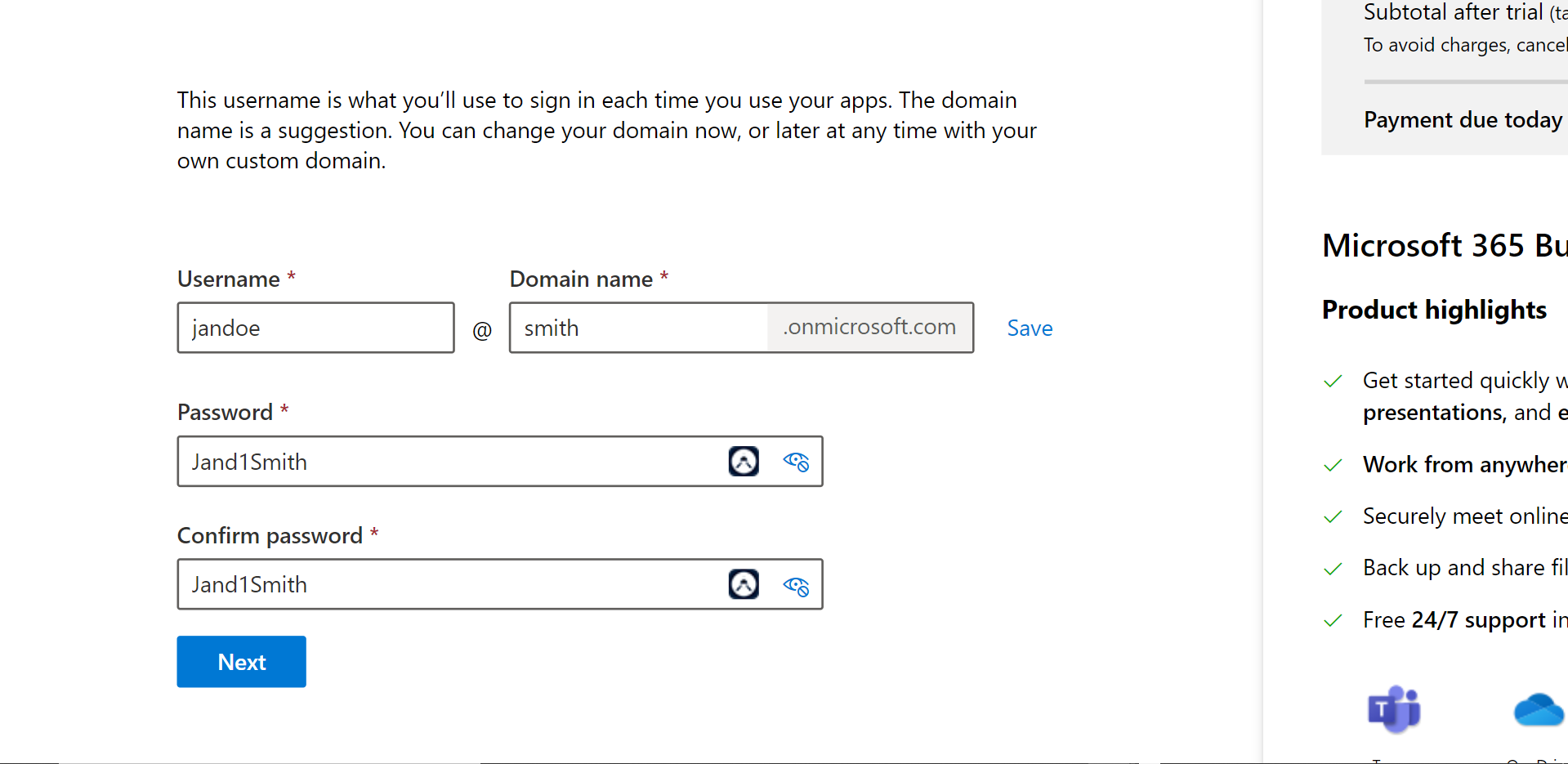Click the Confirm password label
This screenshot has height=764, width=1568.
tap(270, 536)
